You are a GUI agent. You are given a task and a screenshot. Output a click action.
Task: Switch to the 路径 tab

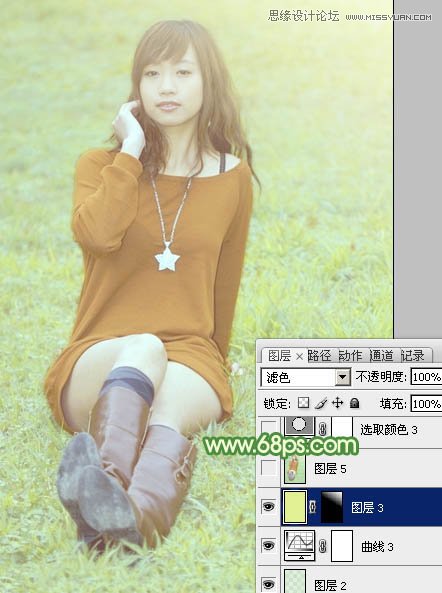point(319,356)
